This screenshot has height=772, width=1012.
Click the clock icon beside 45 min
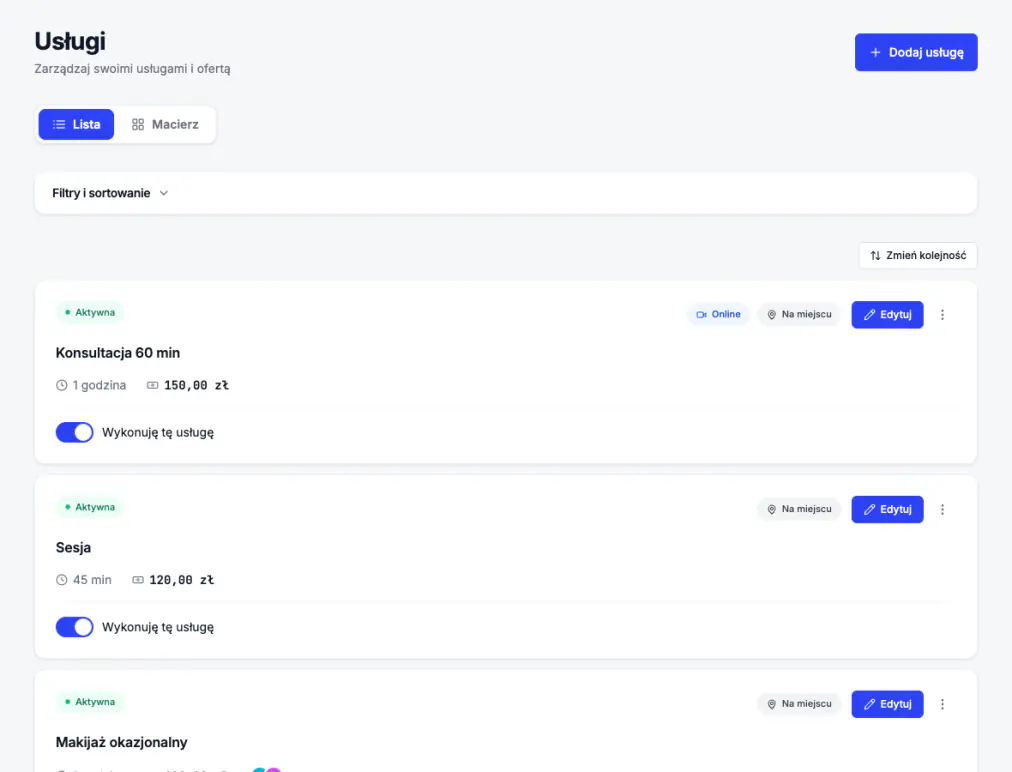pos(61,580)
